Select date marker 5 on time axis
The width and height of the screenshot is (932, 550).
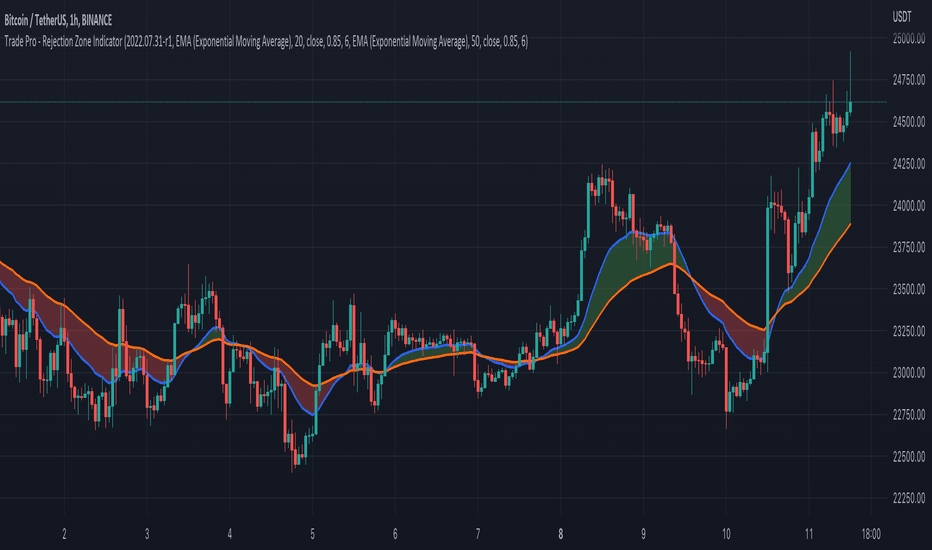point(312,534)
